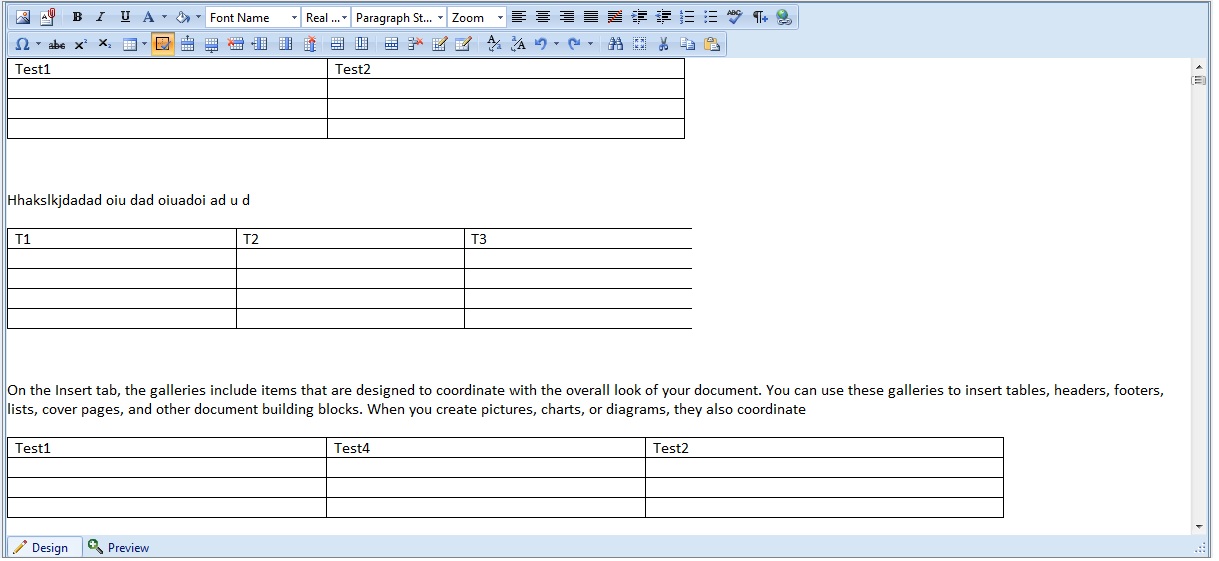Click the scrollbar down arrow
This screenshot has width=1219, height=561.
tap(1199, 526)
